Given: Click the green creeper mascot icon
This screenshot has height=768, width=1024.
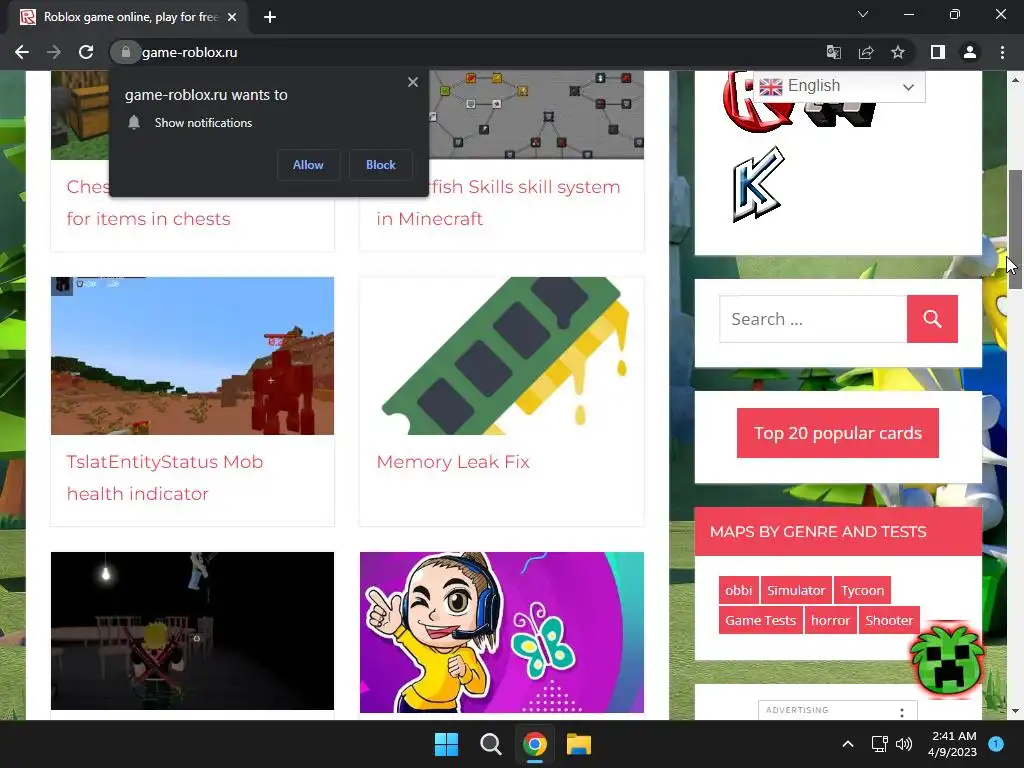Looking at the screenshot, I should [x=947, y=660].
